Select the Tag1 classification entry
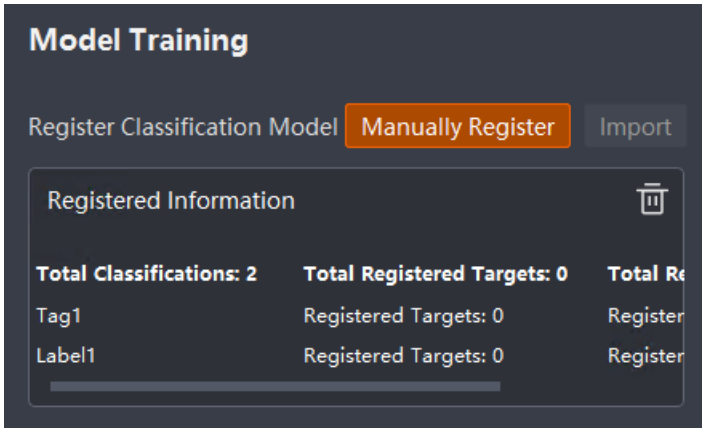 tap(59, 315)
